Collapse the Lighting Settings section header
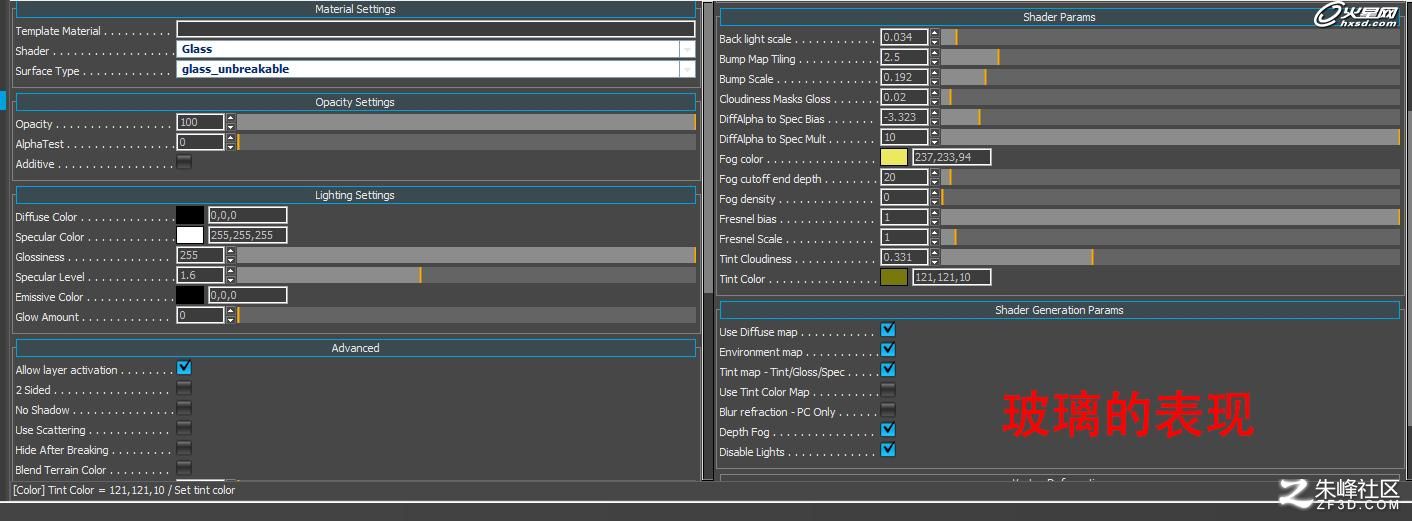The height and width of the screenshot is (521, 1412). (x=355, y=195)
